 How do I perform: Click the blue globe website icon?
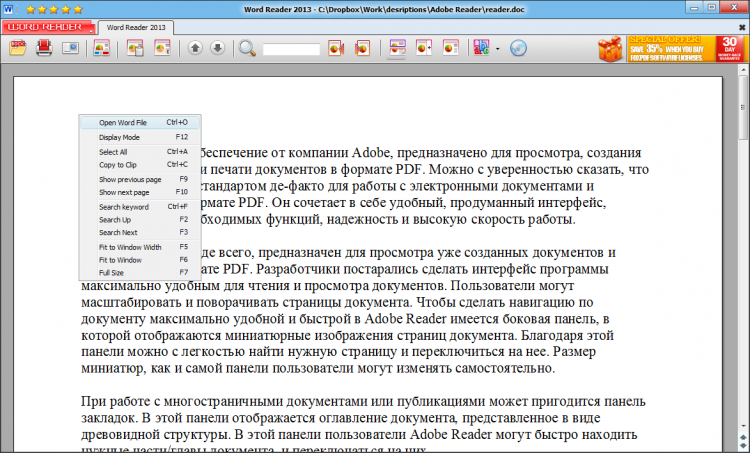point(518,48)
